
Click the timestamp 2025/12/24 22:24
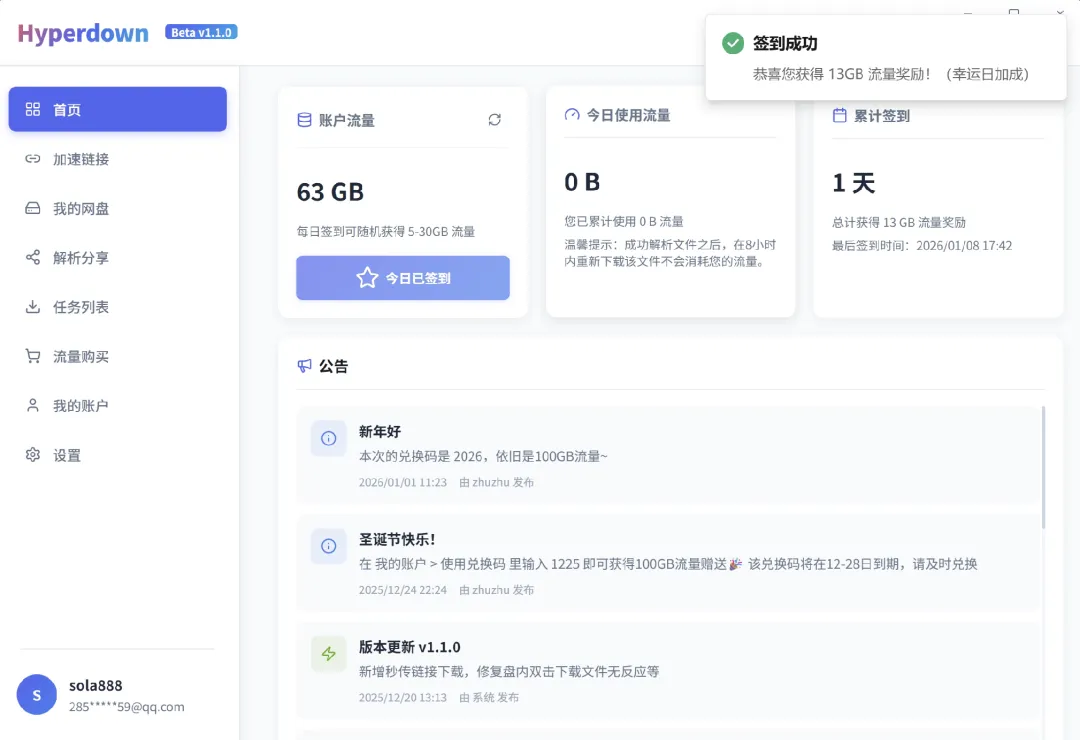click(x=403, y=590)
